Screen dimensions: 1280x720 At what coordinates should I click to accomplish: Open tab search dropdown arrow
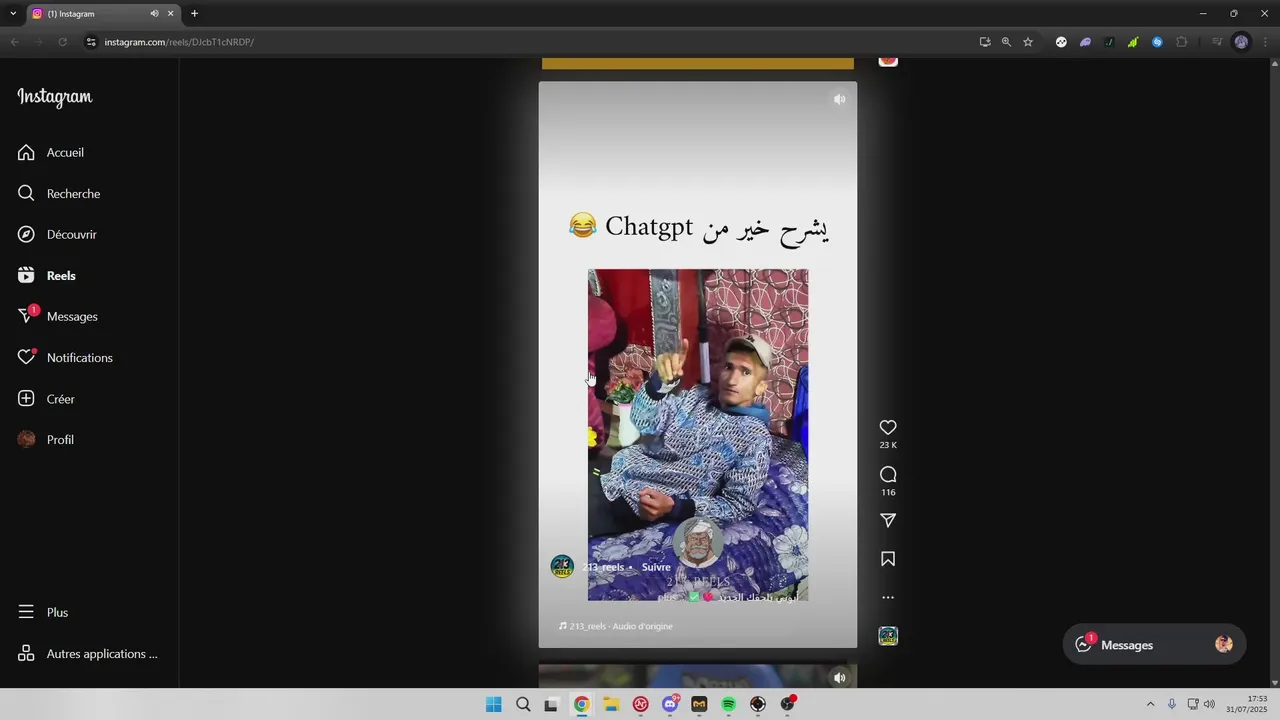click(x=12, y=14)
